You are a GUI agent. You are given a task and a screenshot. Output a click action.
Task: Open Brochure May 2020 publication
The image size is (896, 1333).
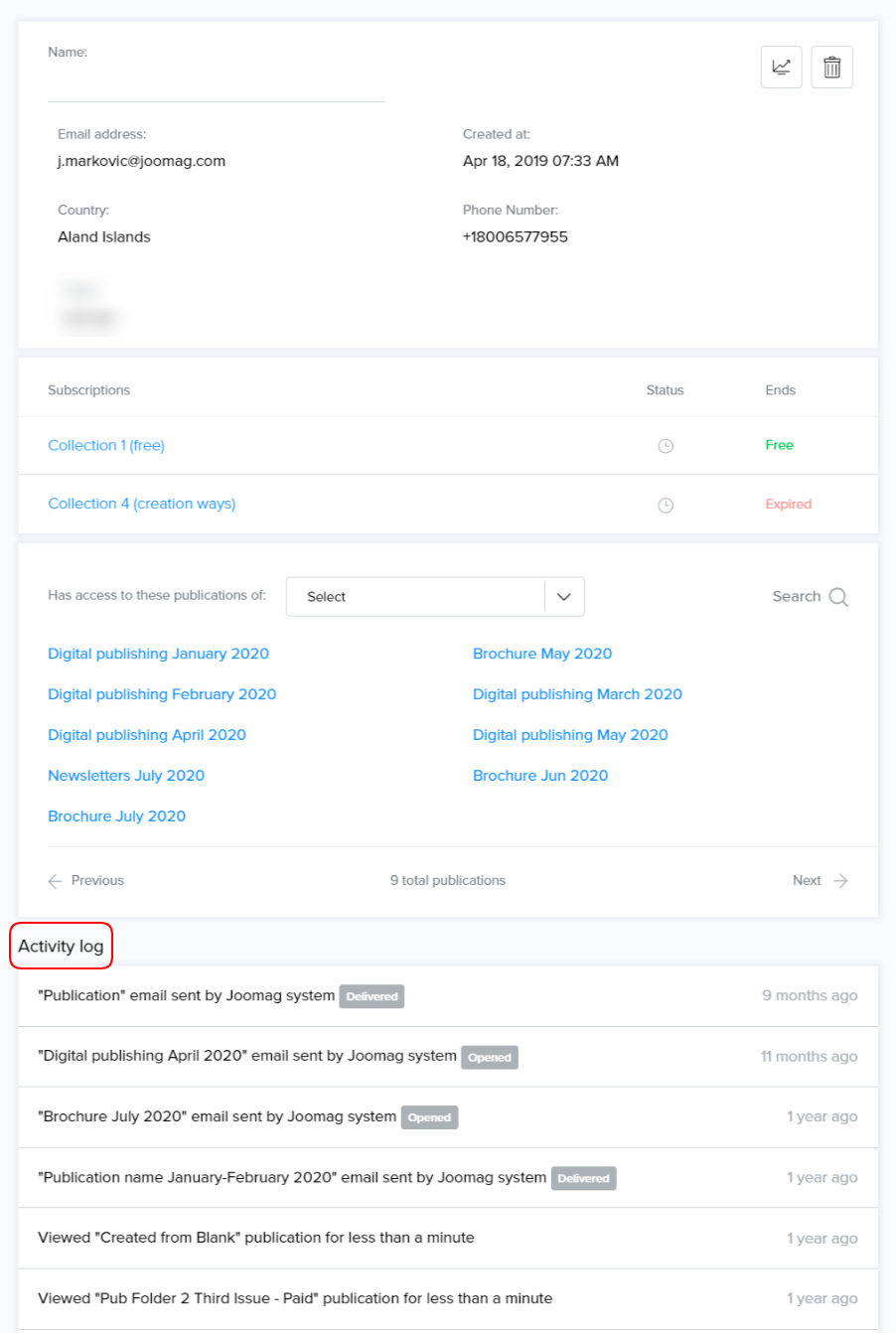point(542,654)
